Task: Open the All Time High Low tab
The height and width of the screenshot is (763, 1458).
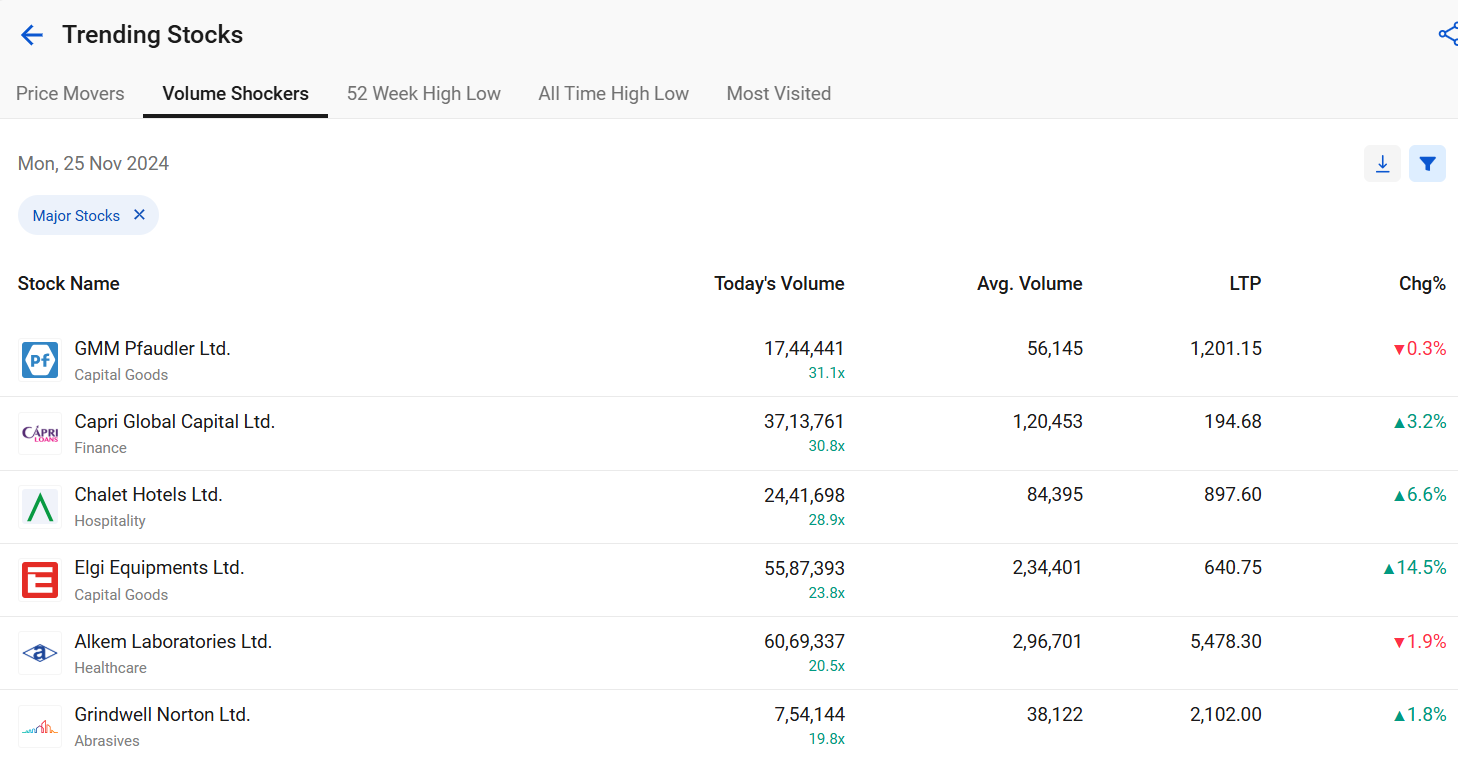Action: [x=613, y=93]
